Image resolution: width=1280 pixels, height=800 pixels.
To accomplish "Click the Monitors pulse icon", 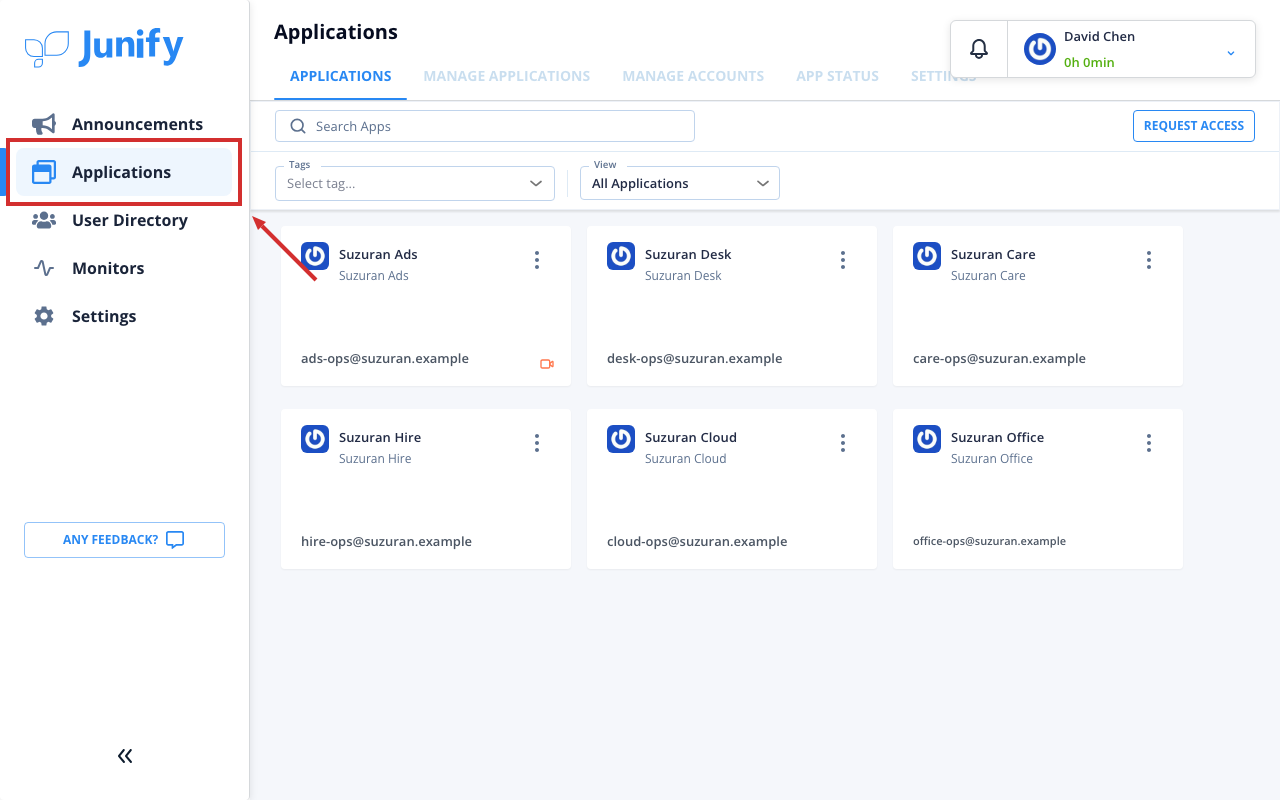I will (x=44, y=268).
